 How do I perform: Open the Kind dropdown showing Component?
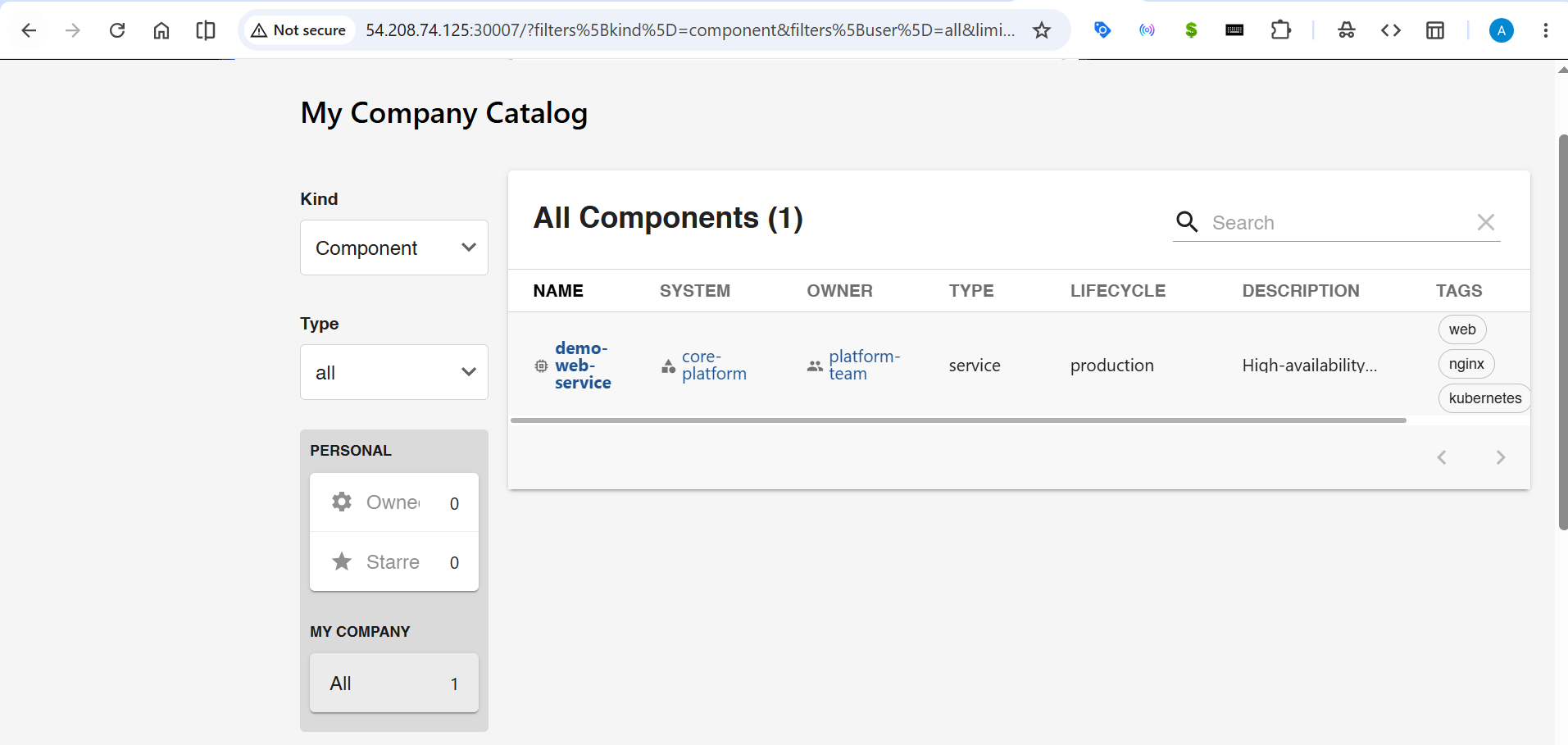(394, 248)
